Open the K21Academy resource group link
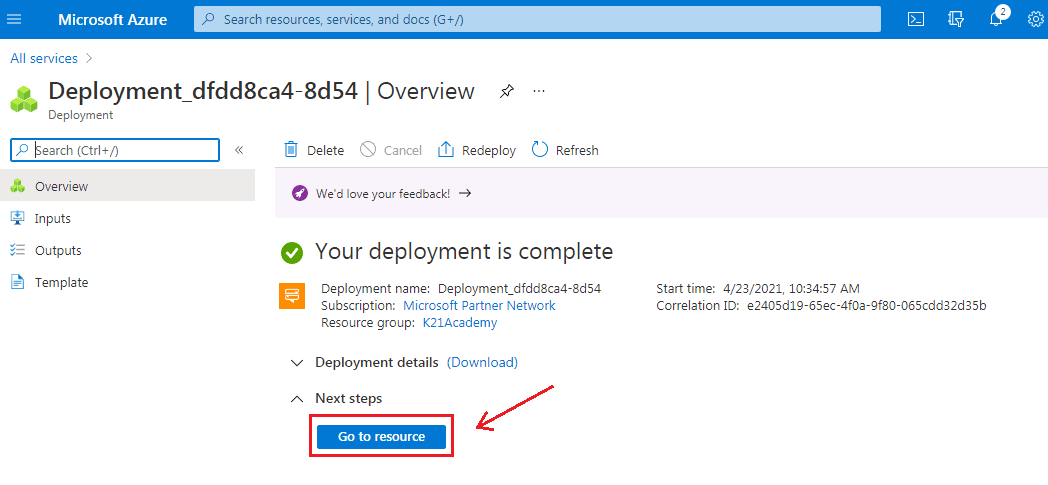1048x485 pixels. click(x=459, y=323)
